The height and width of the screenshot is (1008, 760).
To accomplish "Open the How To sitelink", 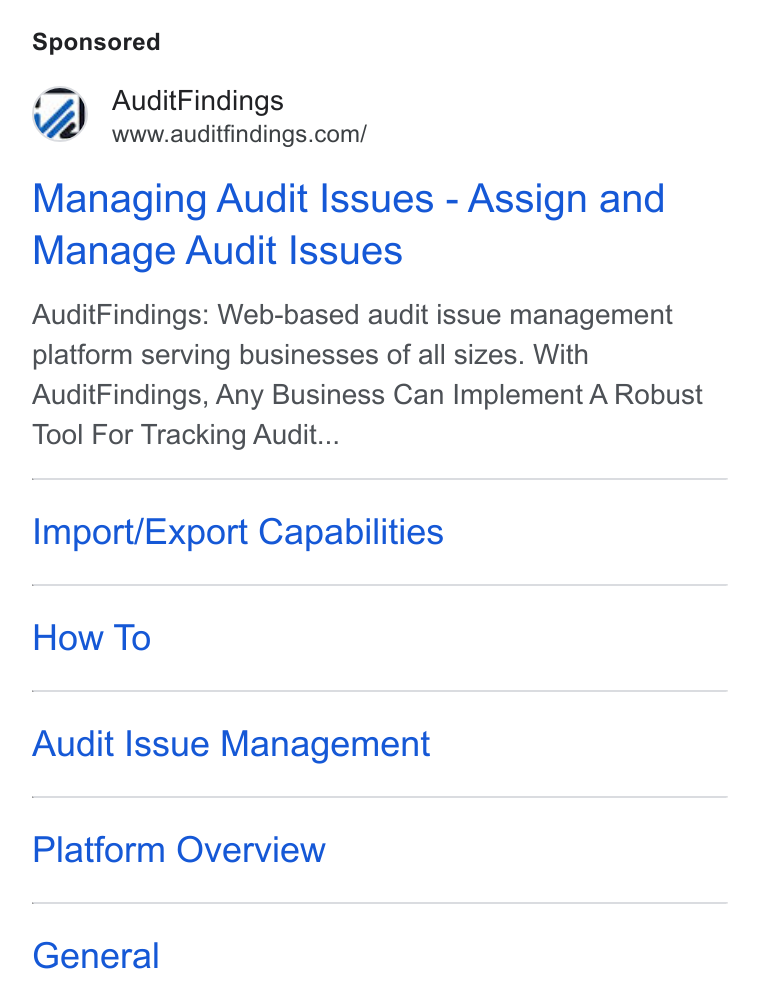I will 92,638.
